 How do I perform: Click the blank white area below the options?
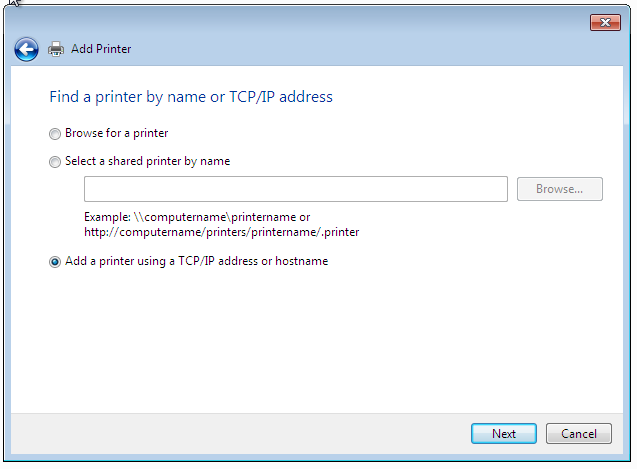[x=317, y=341]
